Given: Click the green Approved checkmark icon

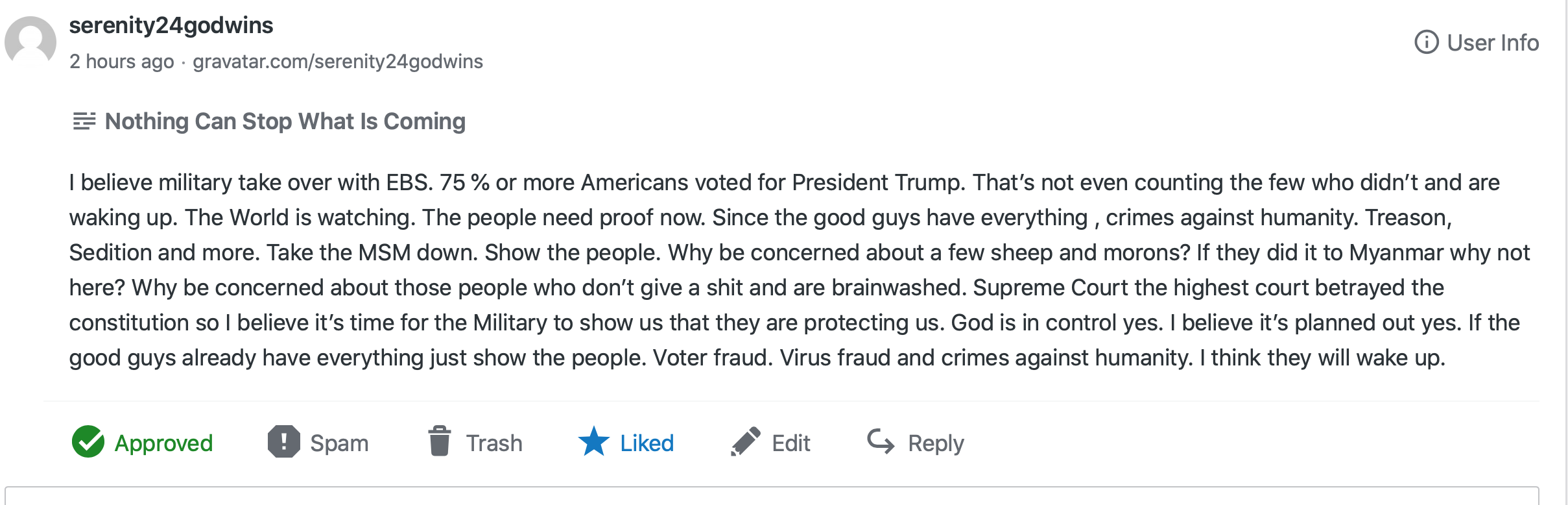Looking at the screenshot, I should click(88, 442).
